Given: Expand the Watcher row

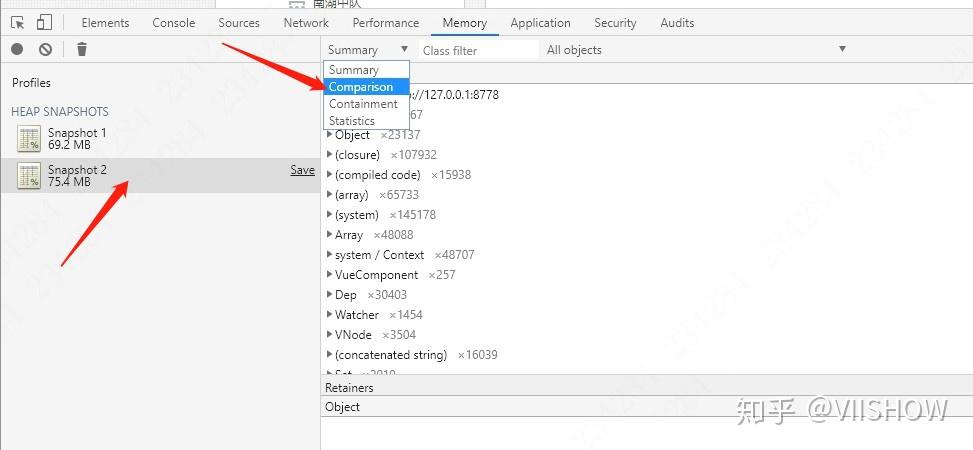Looking at the screenshot, I should 330,315.
